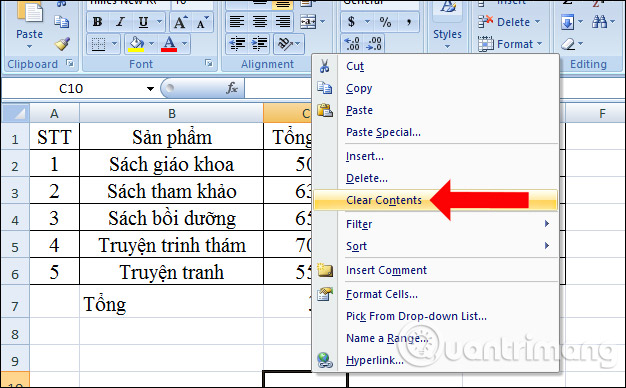Expand the Filter submenu
Viewport: 626px width, 388px height.
coord(435,224)
